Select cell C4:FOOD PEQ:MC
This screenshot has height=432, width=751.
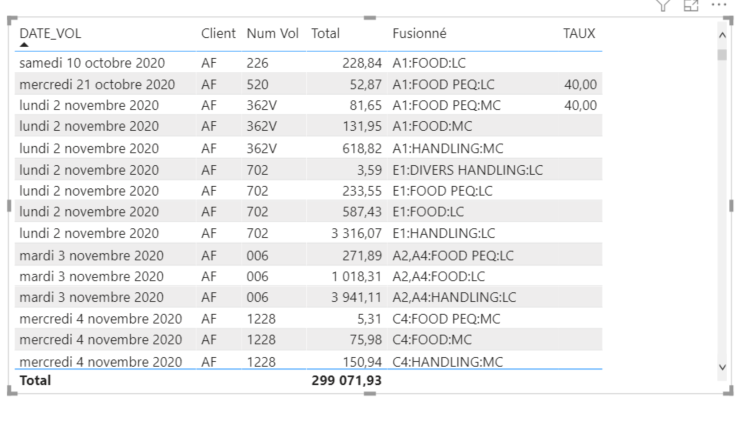pos(446,319)
